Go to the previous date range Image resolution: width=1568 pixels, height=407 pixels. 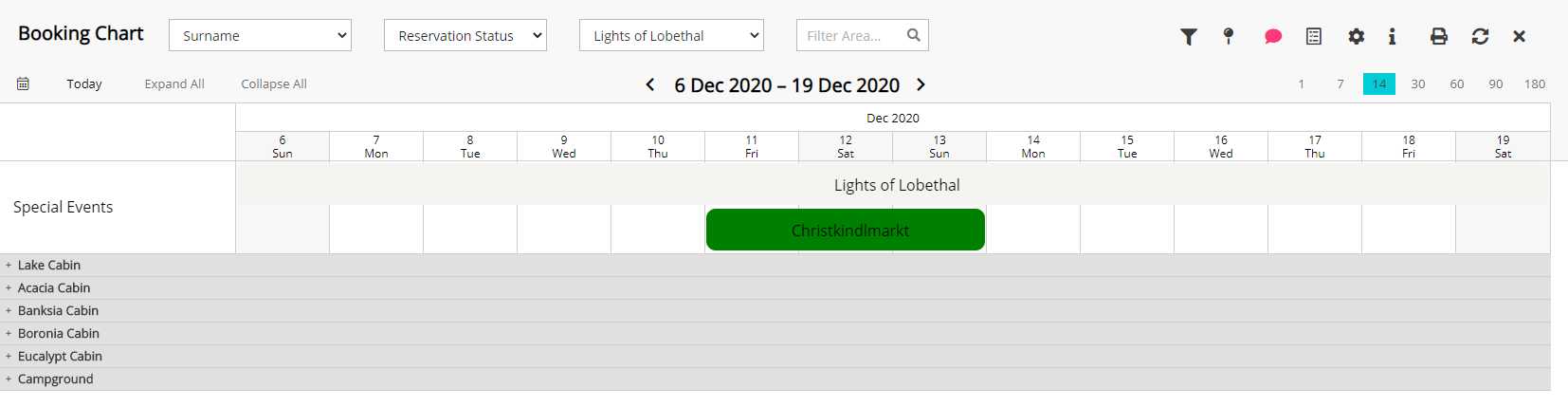[x=650, y=84]
